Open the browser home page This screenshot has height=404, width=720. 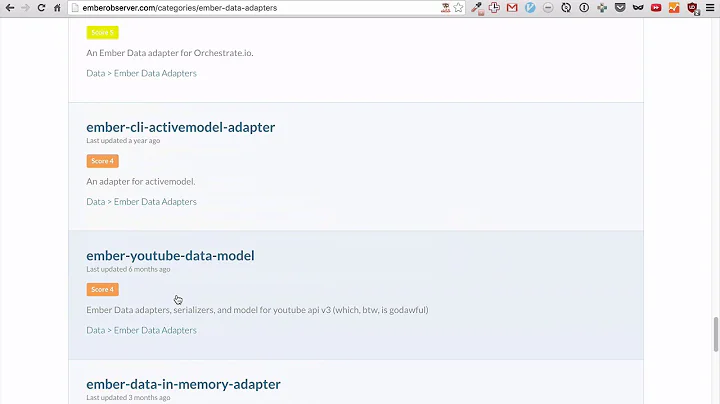tap(57, 8)
